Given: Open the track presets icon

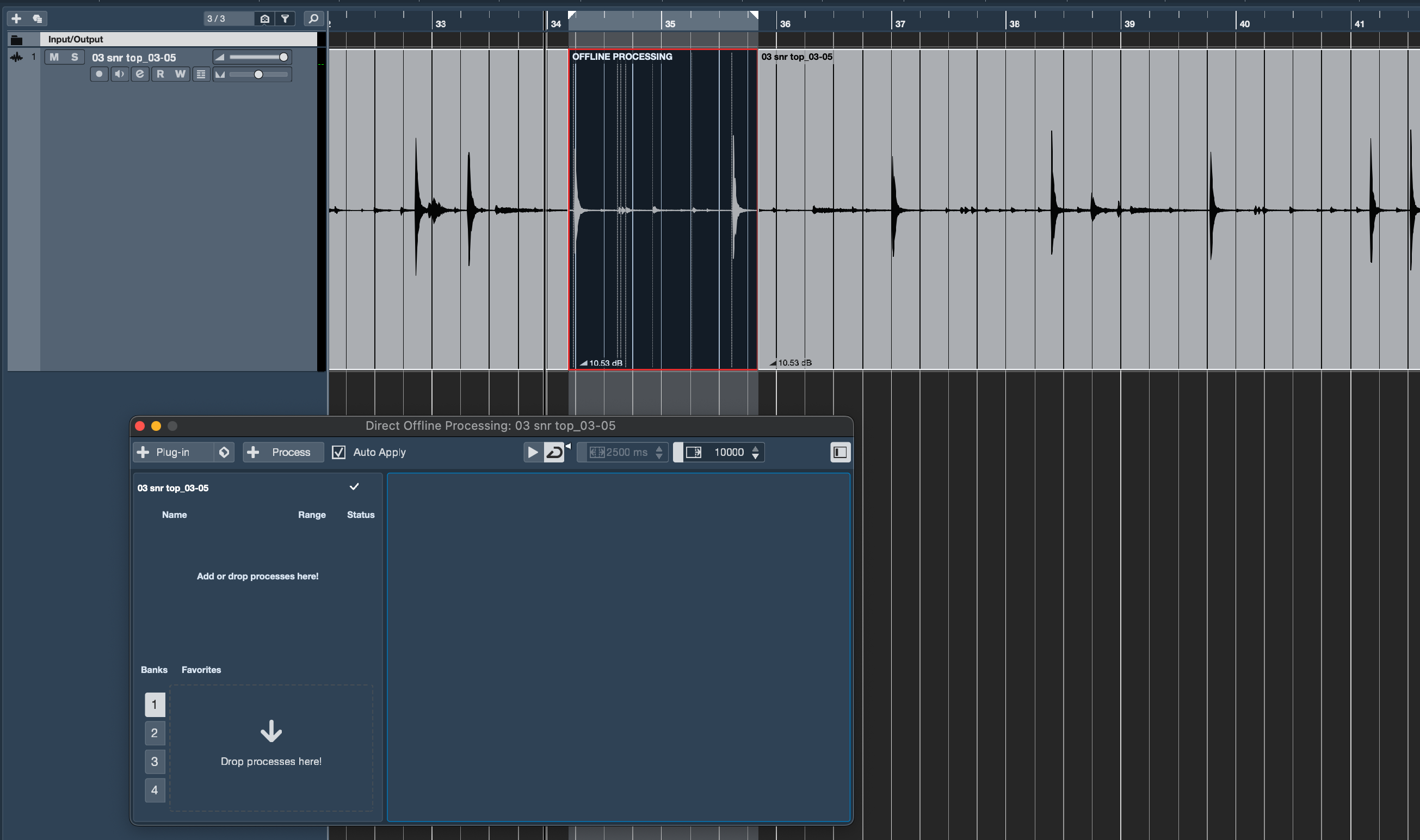Looking at the screenshot, I should (x=38, y=18).
